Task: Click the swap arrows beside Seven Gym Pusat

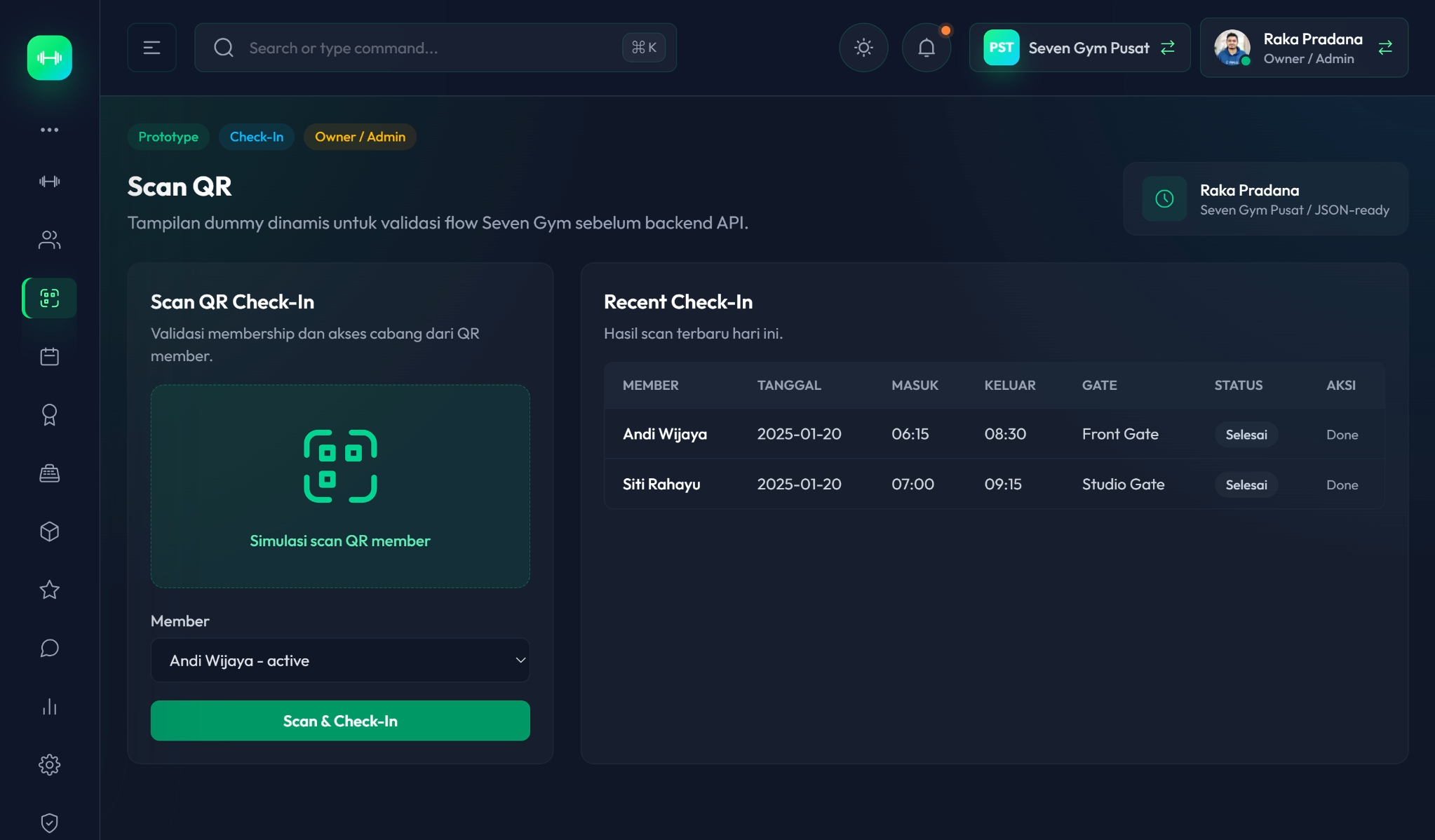Action: click(x=1167, y=48)
